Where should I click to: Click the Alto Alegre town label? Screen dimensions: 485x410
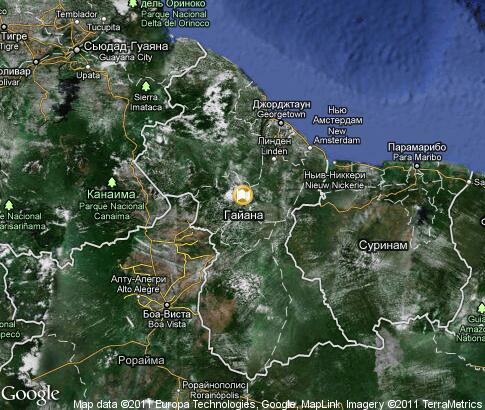click(138, 289)
